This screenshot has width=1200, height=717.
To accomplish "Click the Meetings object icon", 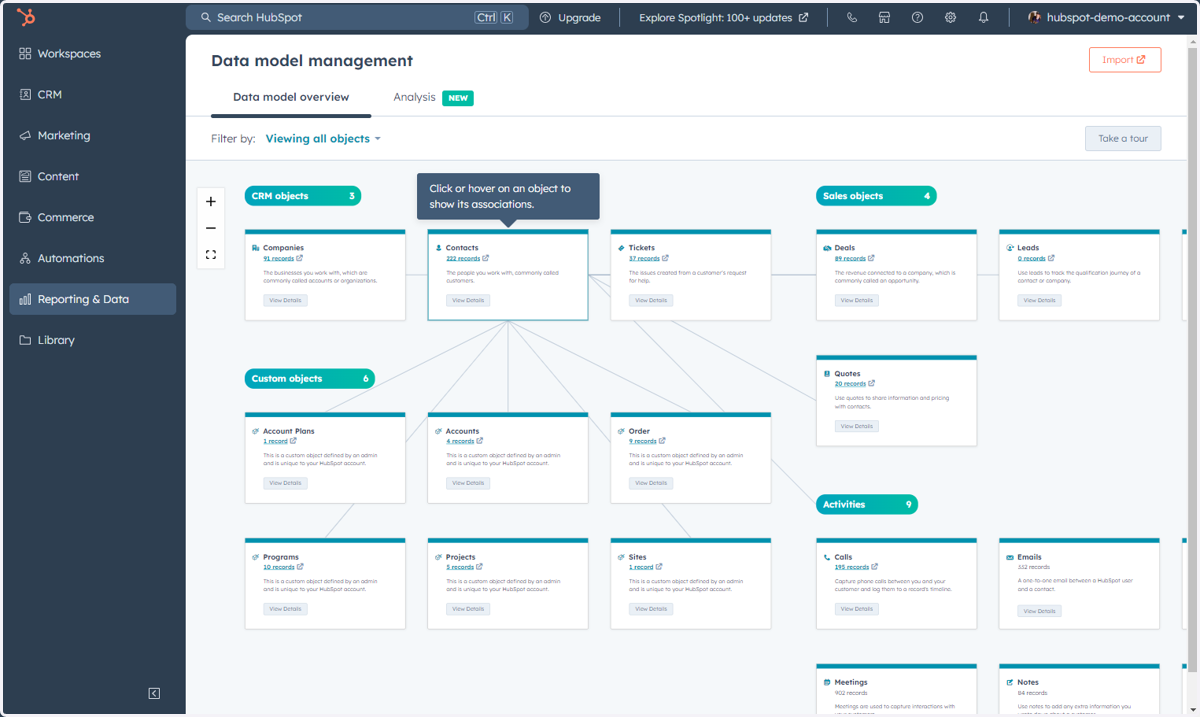I will 827,683.
